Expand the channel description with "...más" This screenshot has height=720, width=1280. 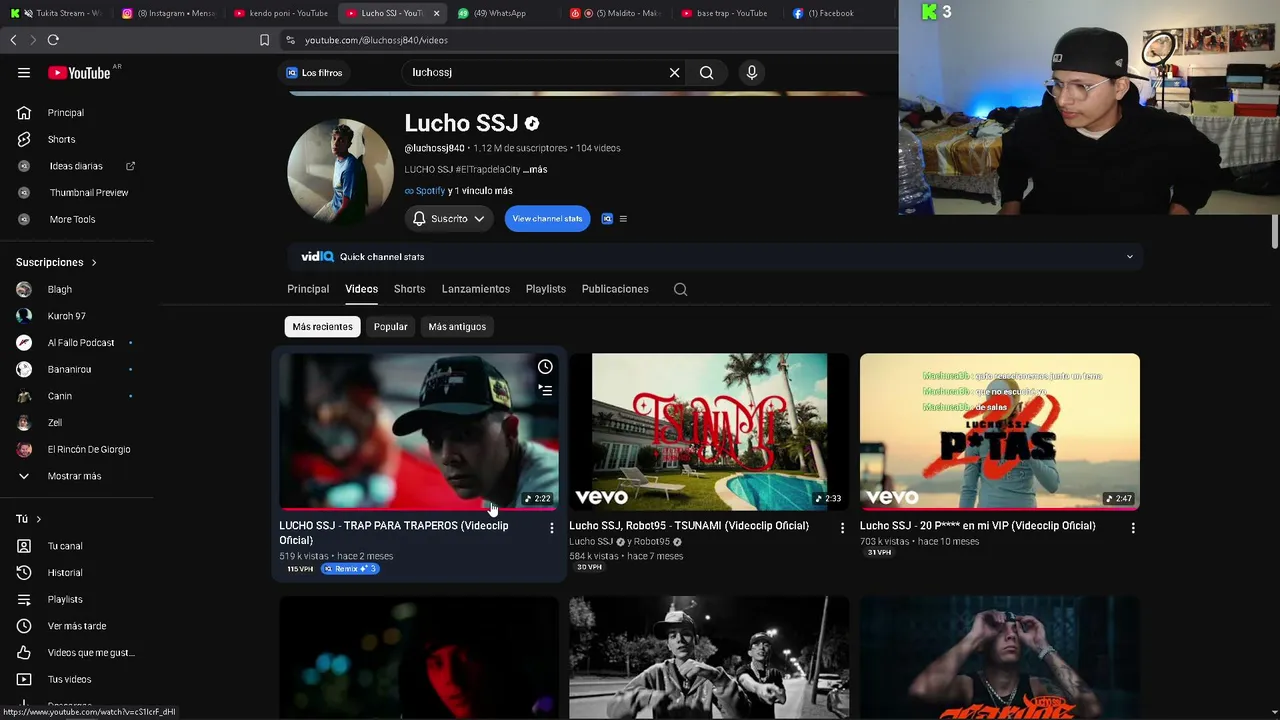(535, 170)
